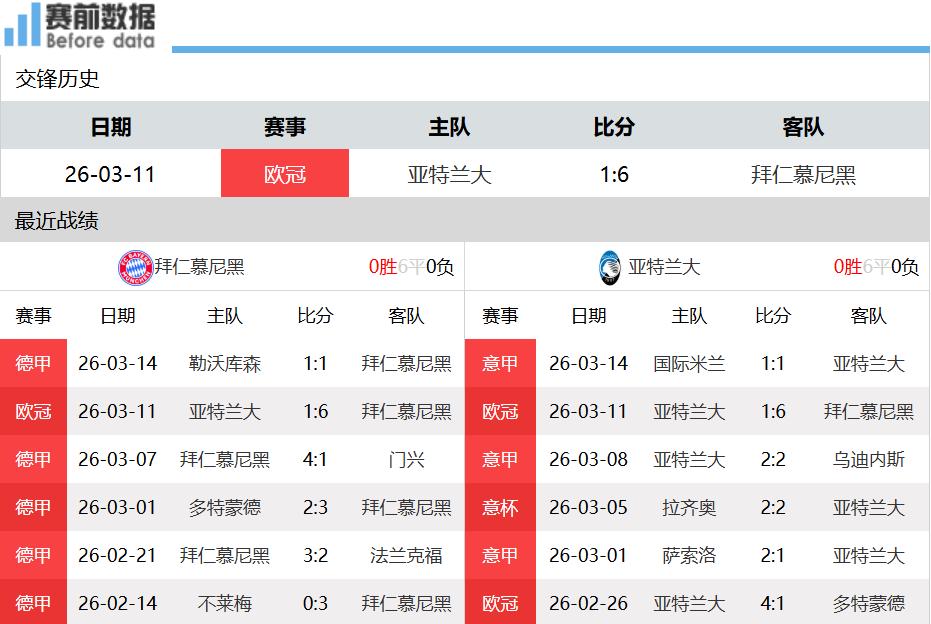Click 亚特兰大 team name beside Atalanta crest
The width and height of the screenshot is (931, 624).
pyautogui.click(x=664, y=267)
